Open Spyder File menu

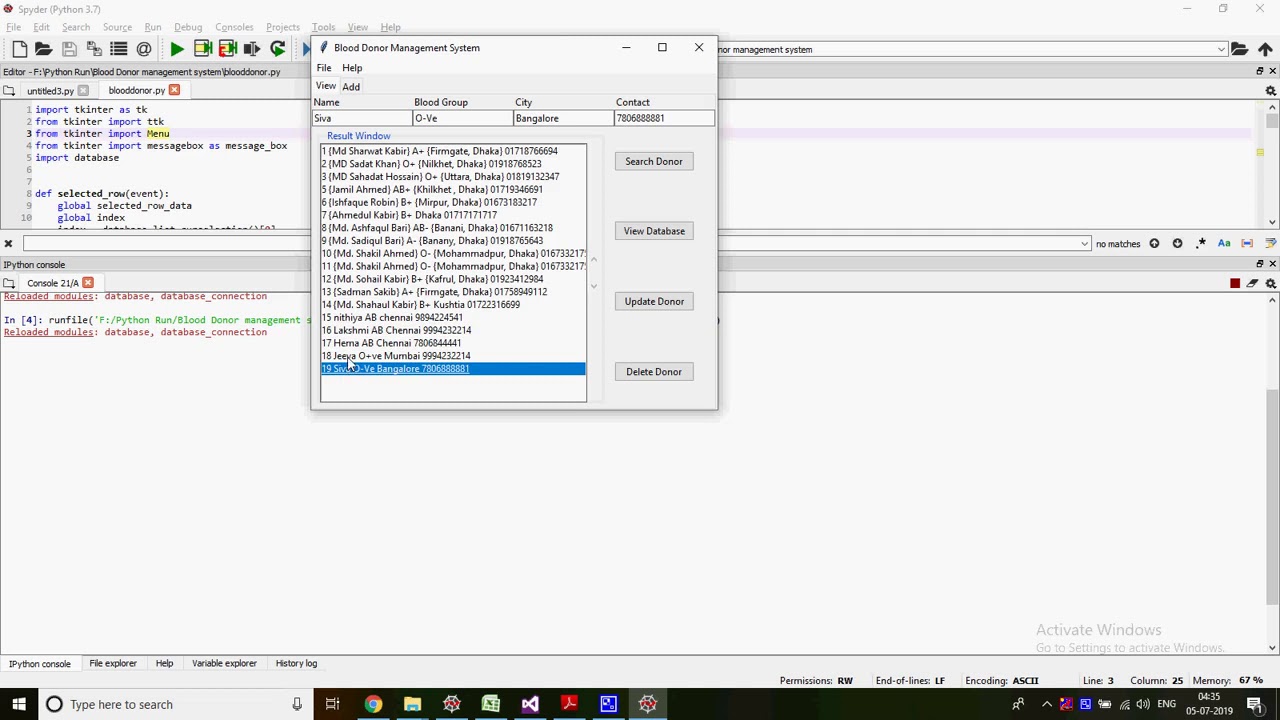[13, 27]
